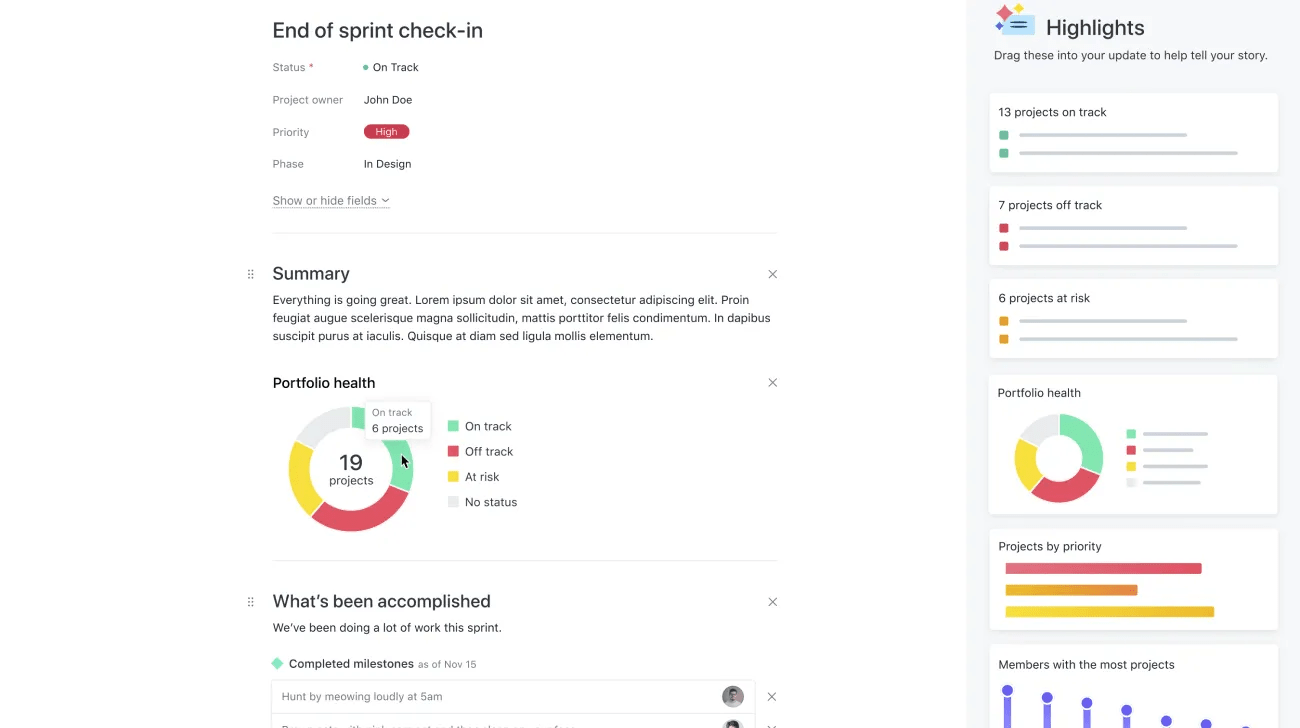Click the avatar on the second milestone row

click(732, 724)
